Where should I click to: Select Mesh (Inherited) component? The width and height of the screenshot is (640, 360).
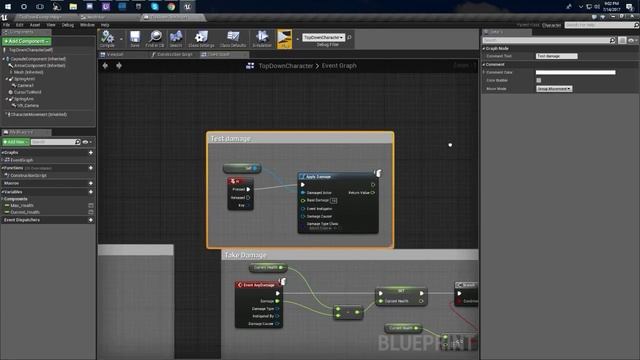coord(28,72)
